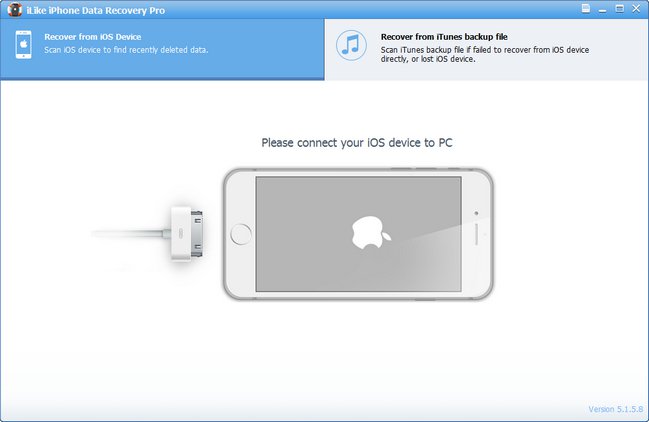Click the 'Please connect your iOS device to PC' text

pyautogui.click(x=357, y=143)
